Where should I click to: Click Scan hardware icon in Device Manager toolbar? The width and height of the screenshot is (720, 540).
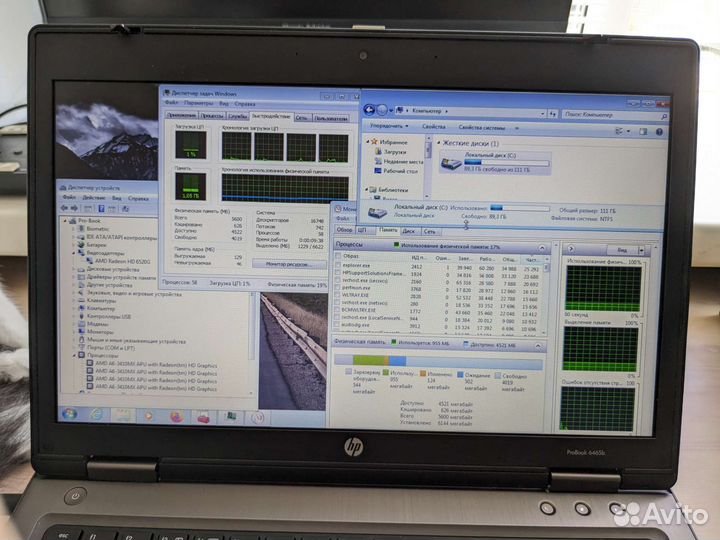click(x=125, y=209)
